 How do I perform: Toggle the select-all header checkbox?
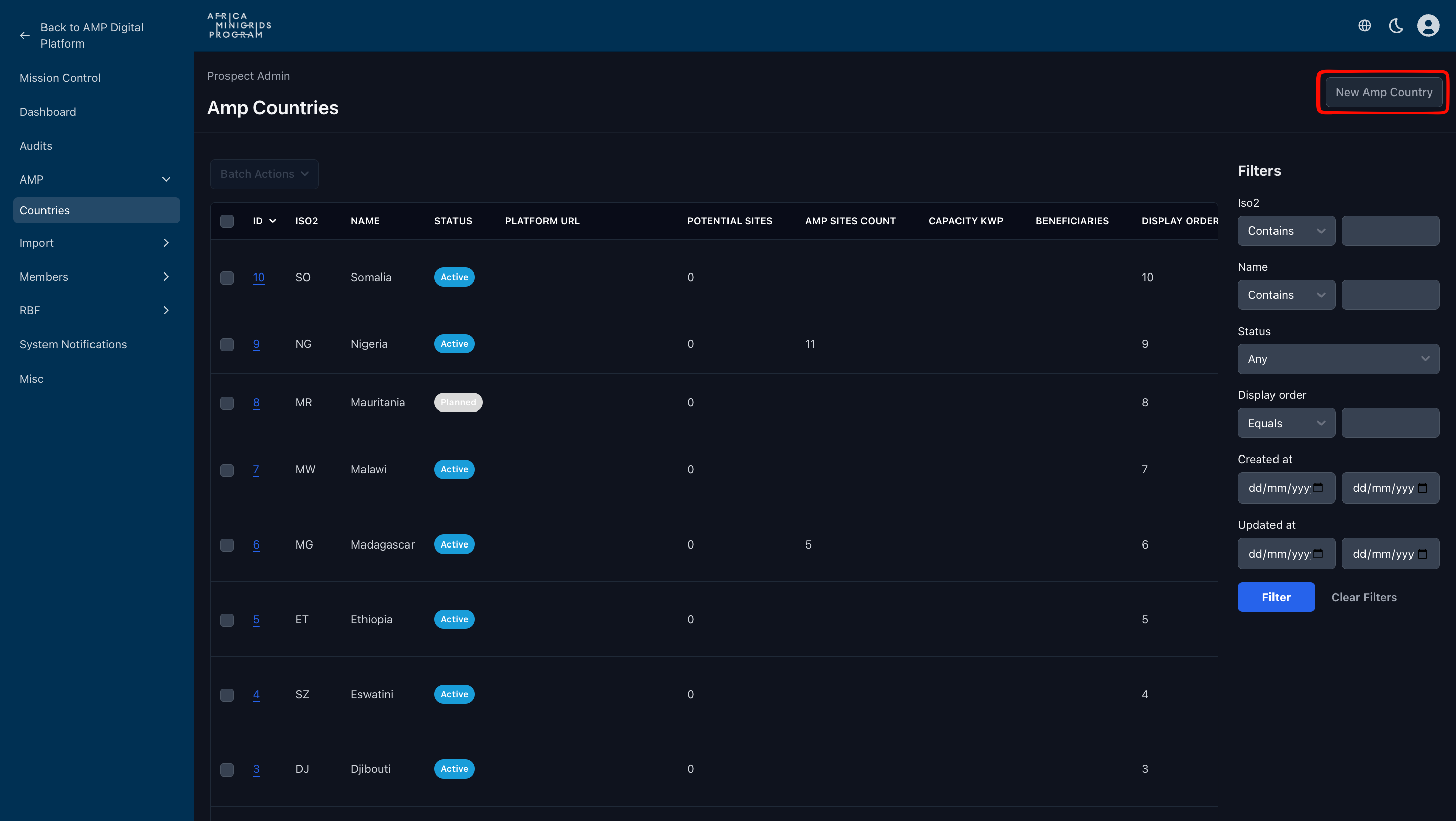point(226,221)
